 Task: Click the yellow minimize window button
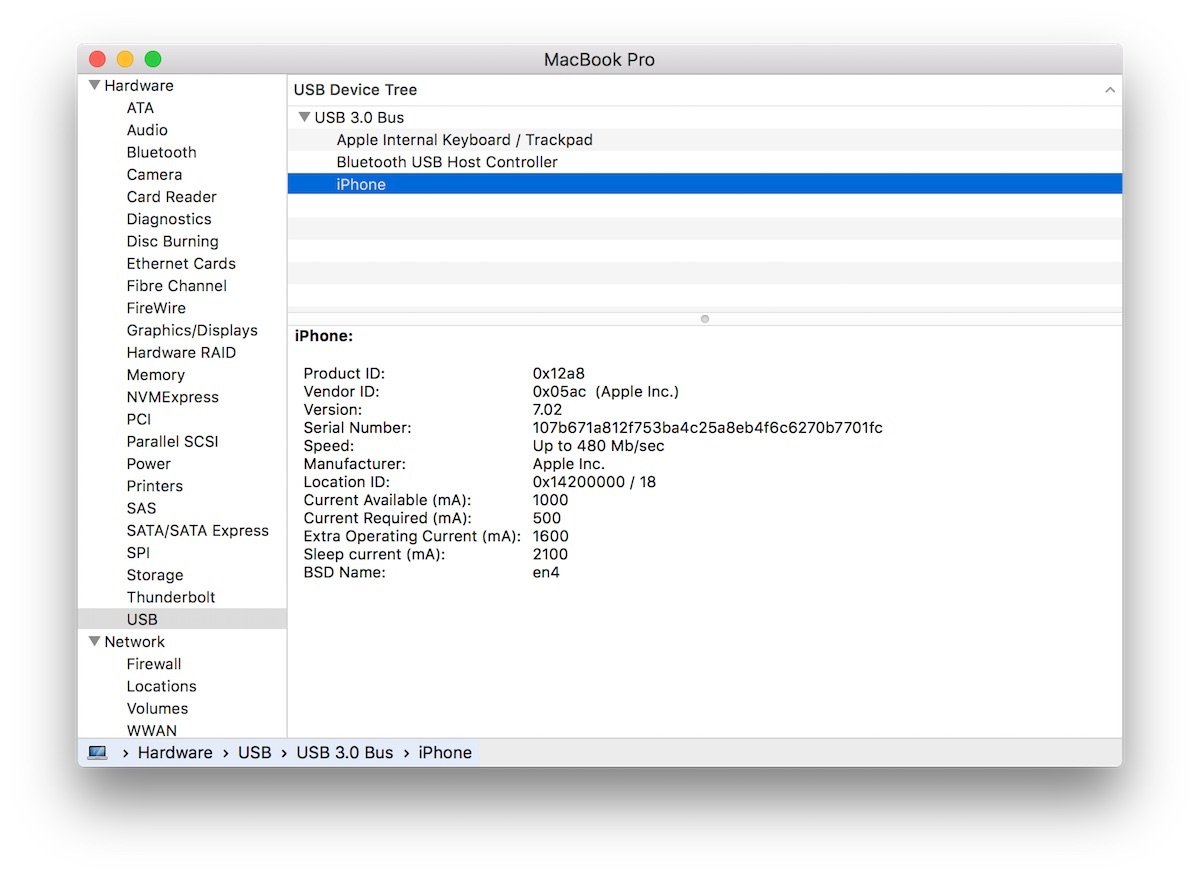[x=125, y=59]
